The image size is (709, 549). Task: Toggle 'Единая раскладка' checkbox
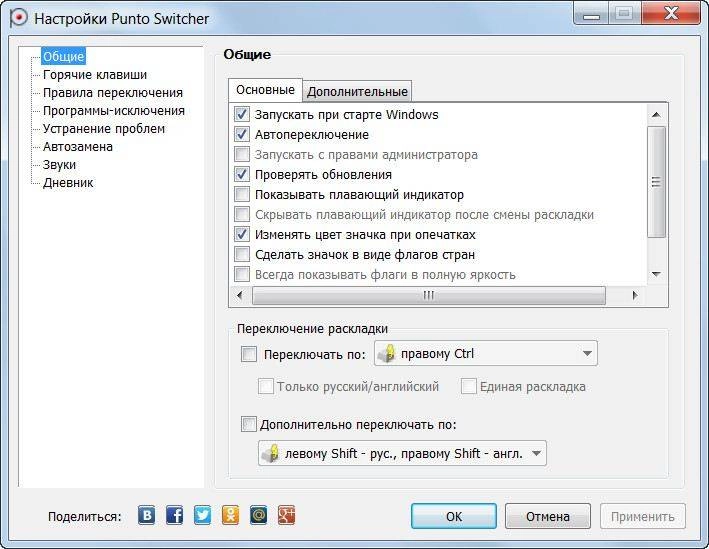[x=468, y=386]
